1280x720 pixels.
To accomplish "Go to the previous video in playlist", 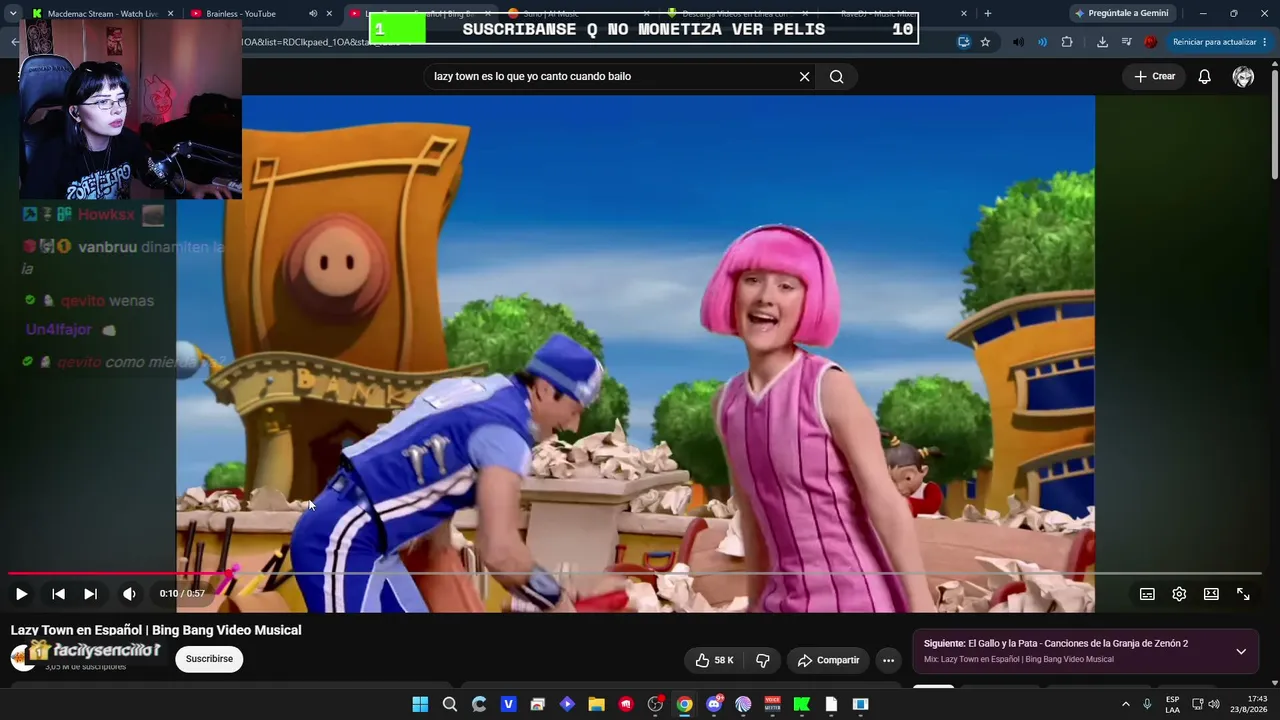I will pyautogui.click(x=58, y=594).
